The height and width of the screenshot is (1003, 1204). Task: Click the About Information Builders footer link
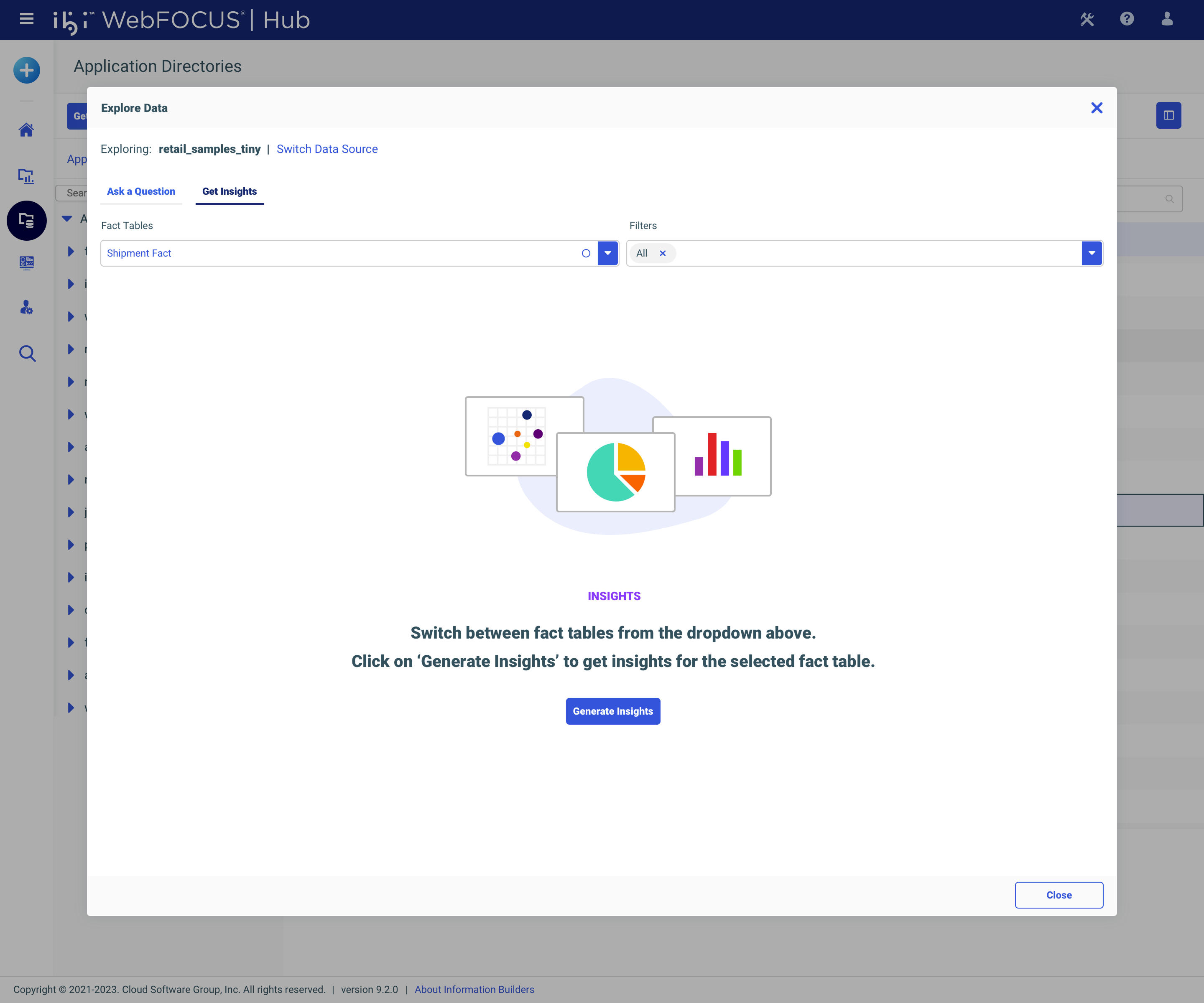474,989
